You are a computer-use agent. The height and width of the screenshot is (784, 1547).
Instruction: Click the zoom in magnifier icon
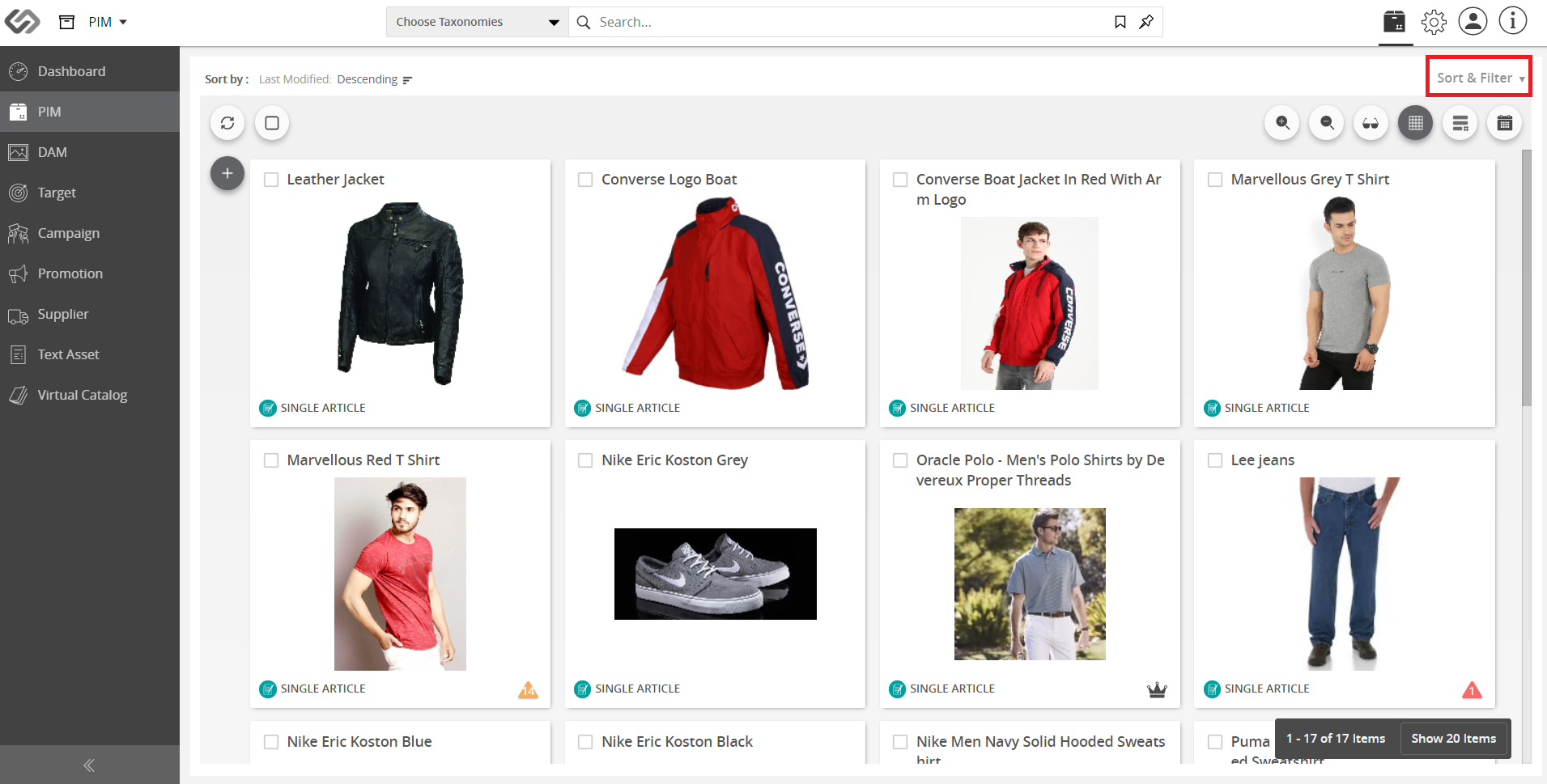(1282, 123)
